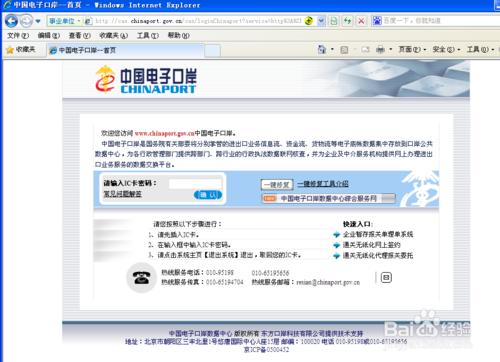The image size is (500, 362).
Task: Open the 页面 command bar dropdown
Action: pos(412,50)
